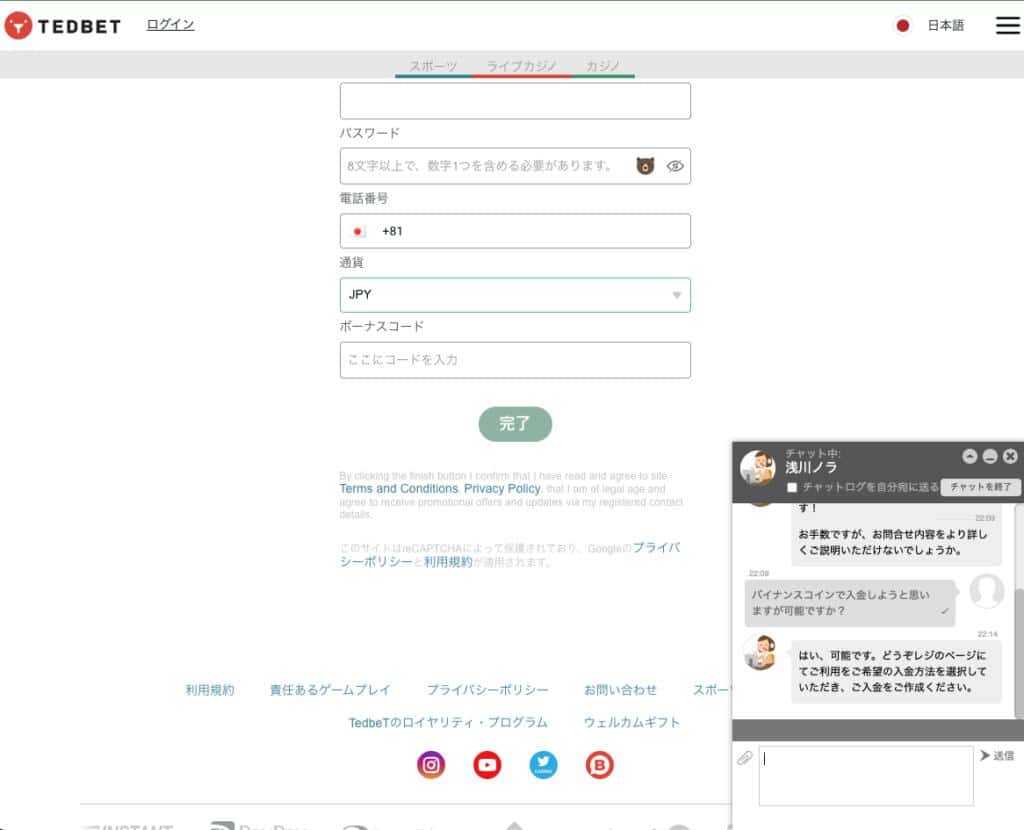Open the YouTube channel icon

click(x=487, y=764)
